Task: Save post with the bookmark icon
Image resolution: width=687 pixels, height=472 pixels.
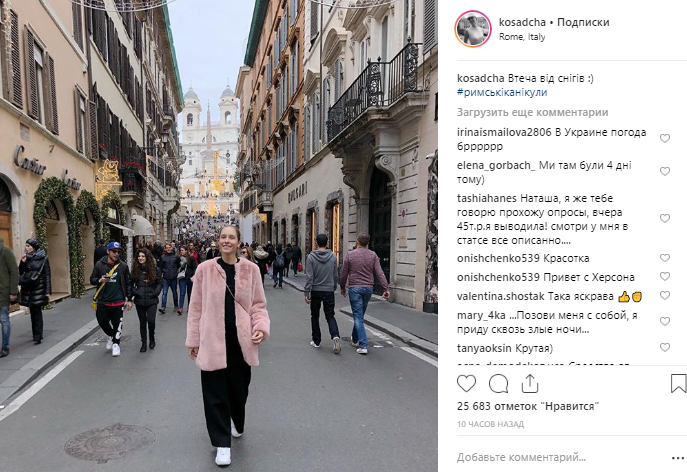Action: (x=678, y=383)
